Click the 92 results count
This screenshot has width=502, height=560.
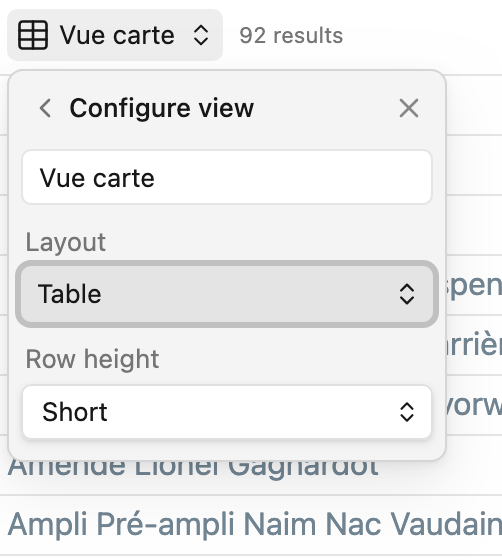point(291,35)
